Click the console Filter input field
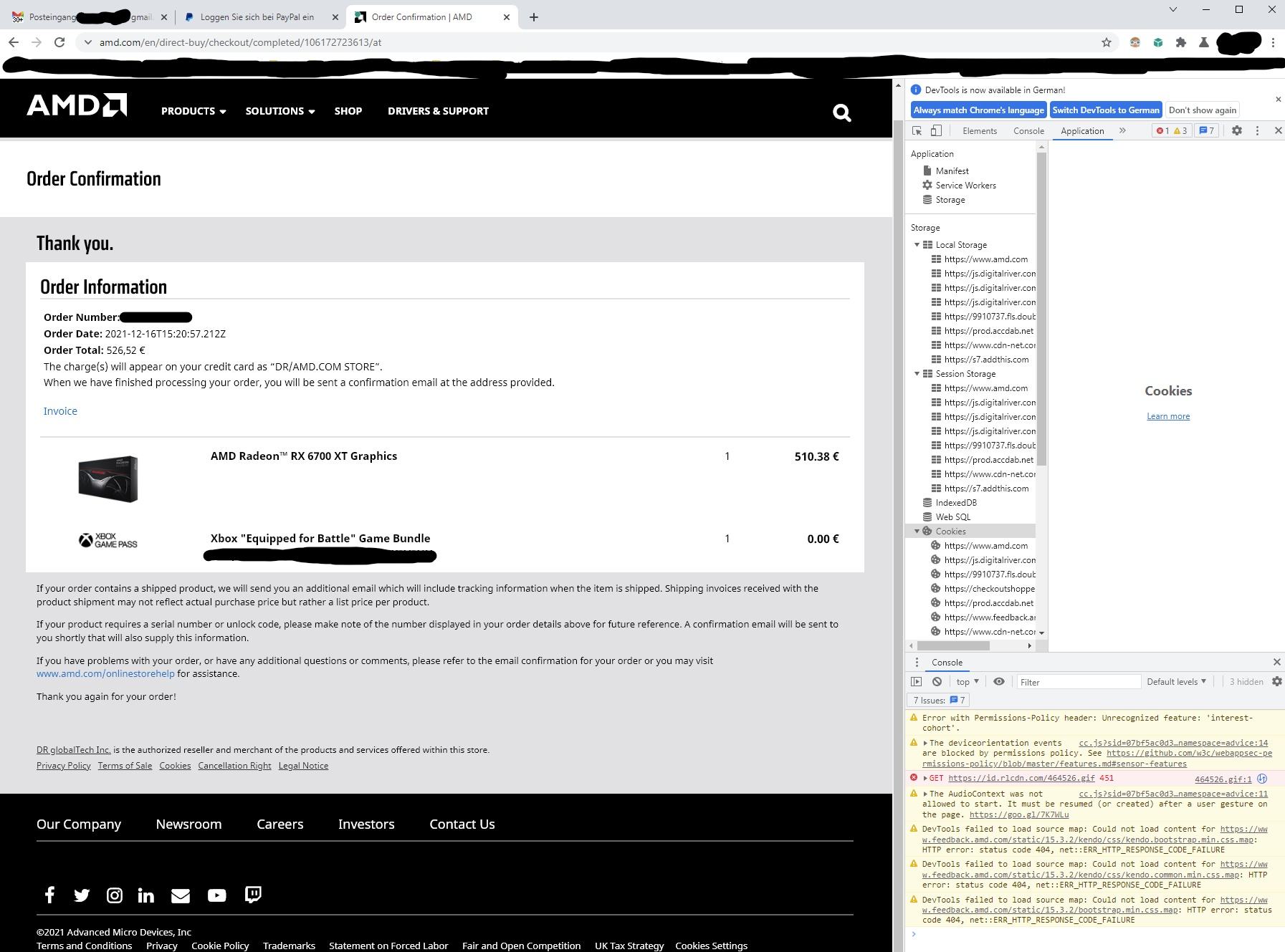 point(1079,682)
